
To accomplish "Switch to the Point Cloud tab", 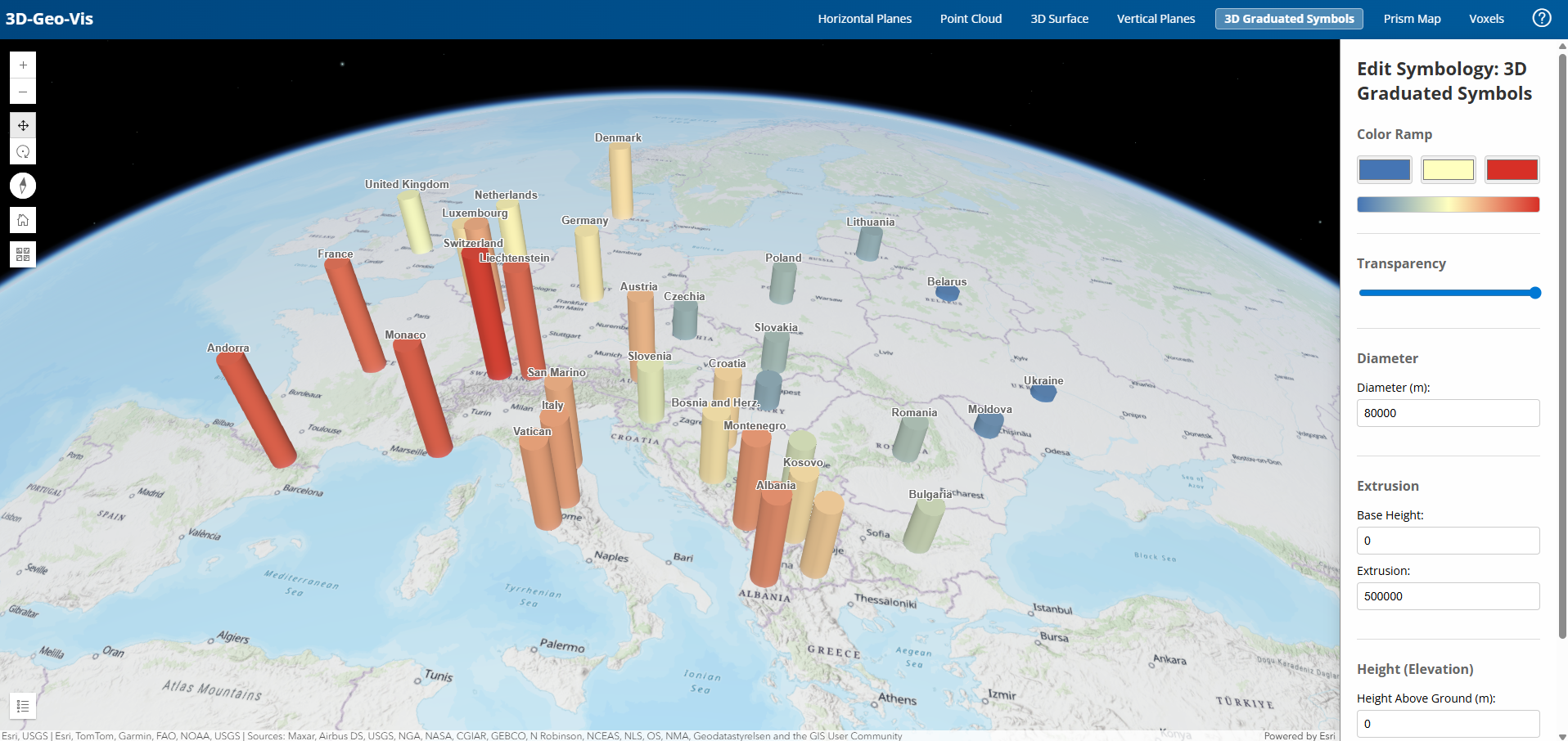I will [x=971, y=19].
